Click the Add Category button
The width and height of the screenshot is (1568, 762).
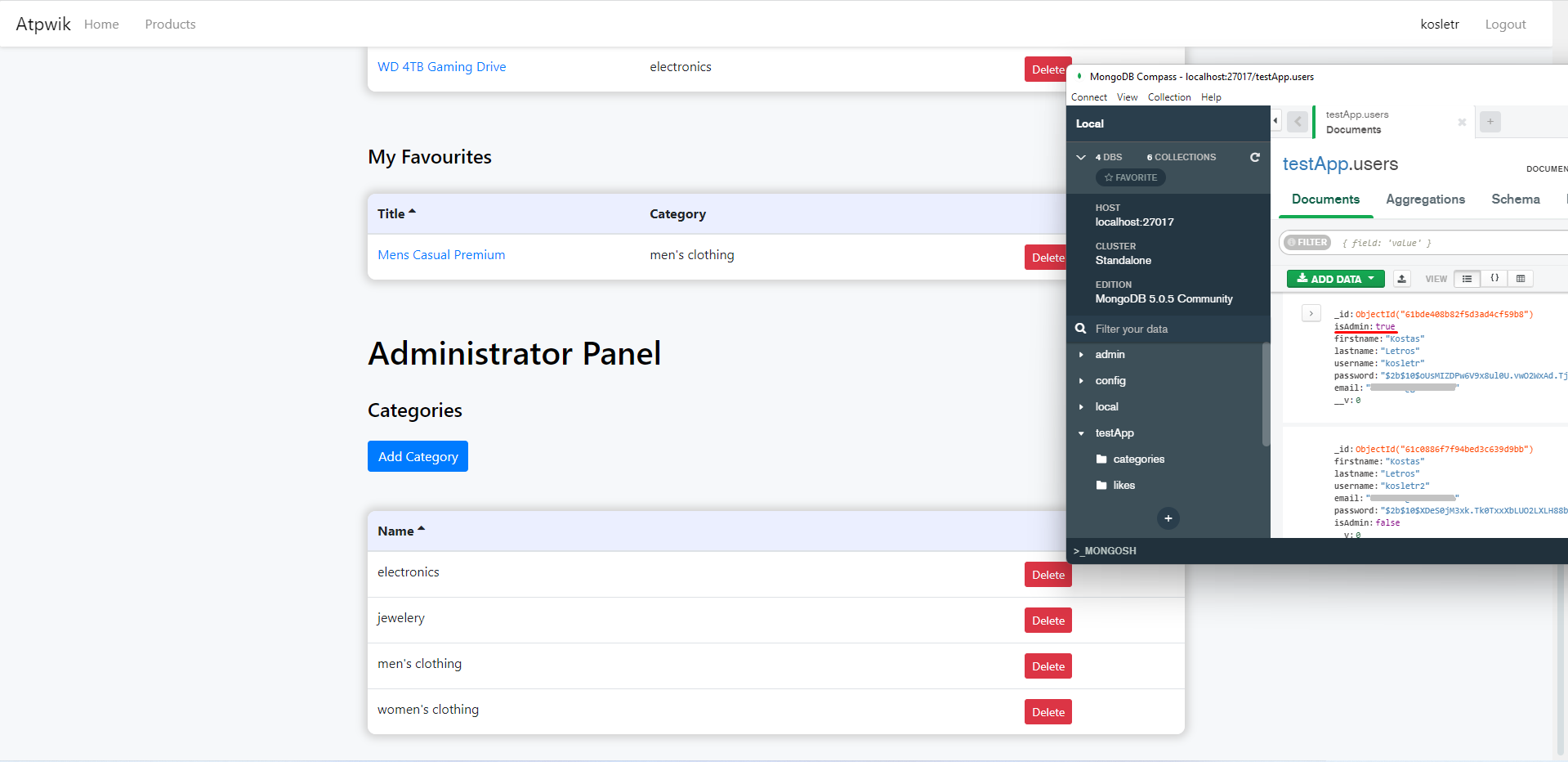(x=418, y=456)
